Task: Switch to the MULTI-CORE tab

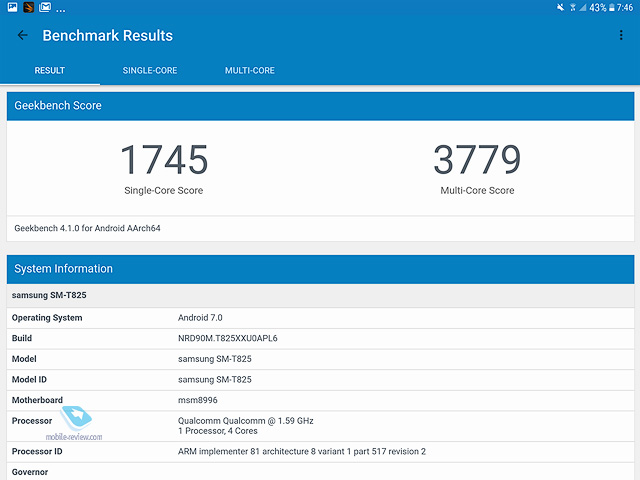Action: pos(250,70)
